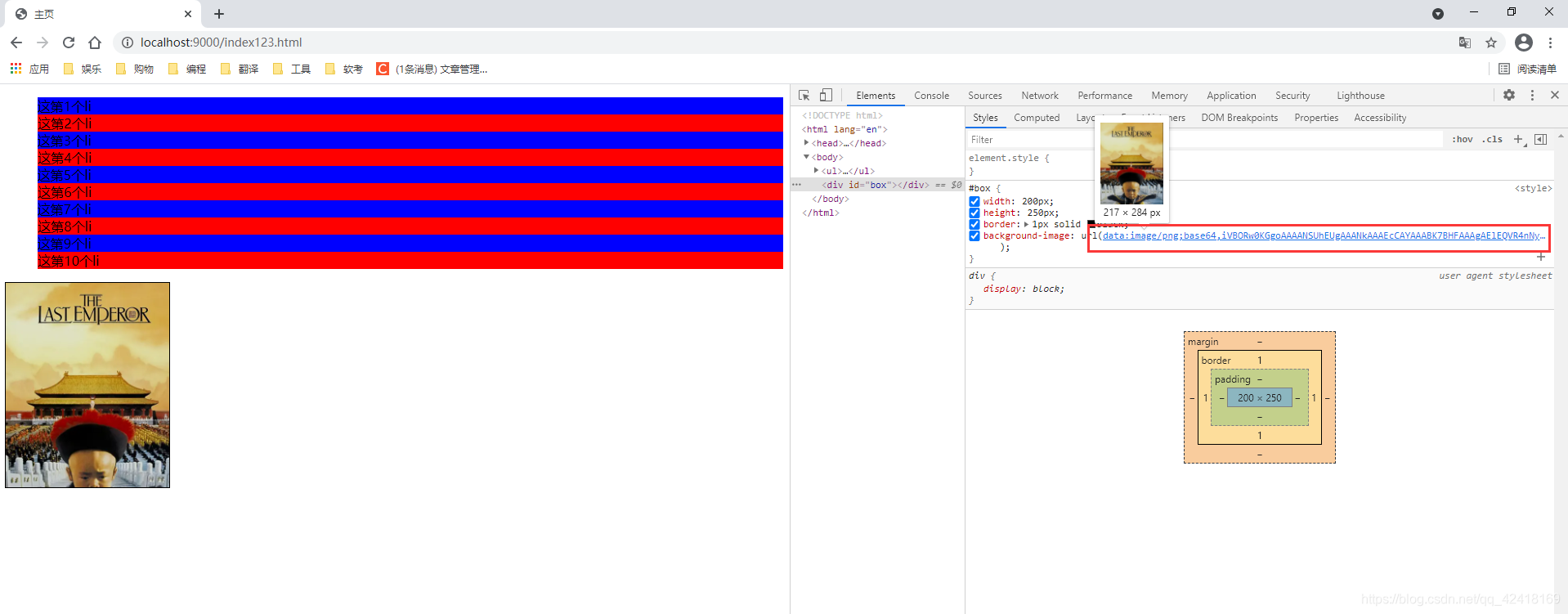This screenshot has width=1568, height=614.
Task: Switch to the Security tab
Action: point(1292,96)
